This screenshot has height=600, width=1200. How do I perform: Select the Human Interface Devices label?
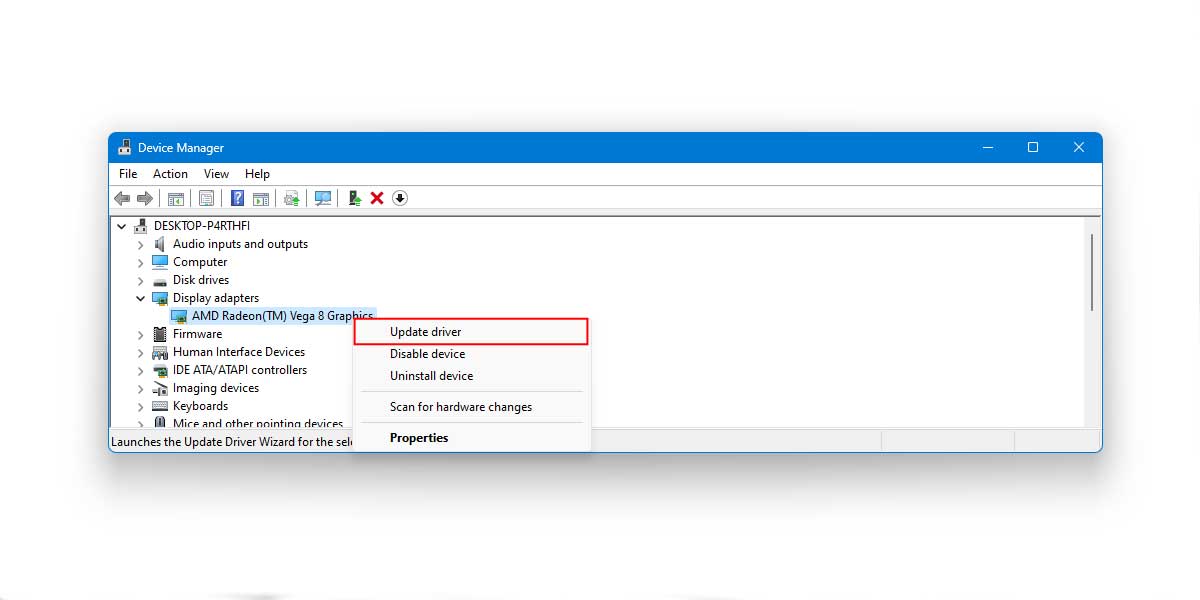click(239, 352)
